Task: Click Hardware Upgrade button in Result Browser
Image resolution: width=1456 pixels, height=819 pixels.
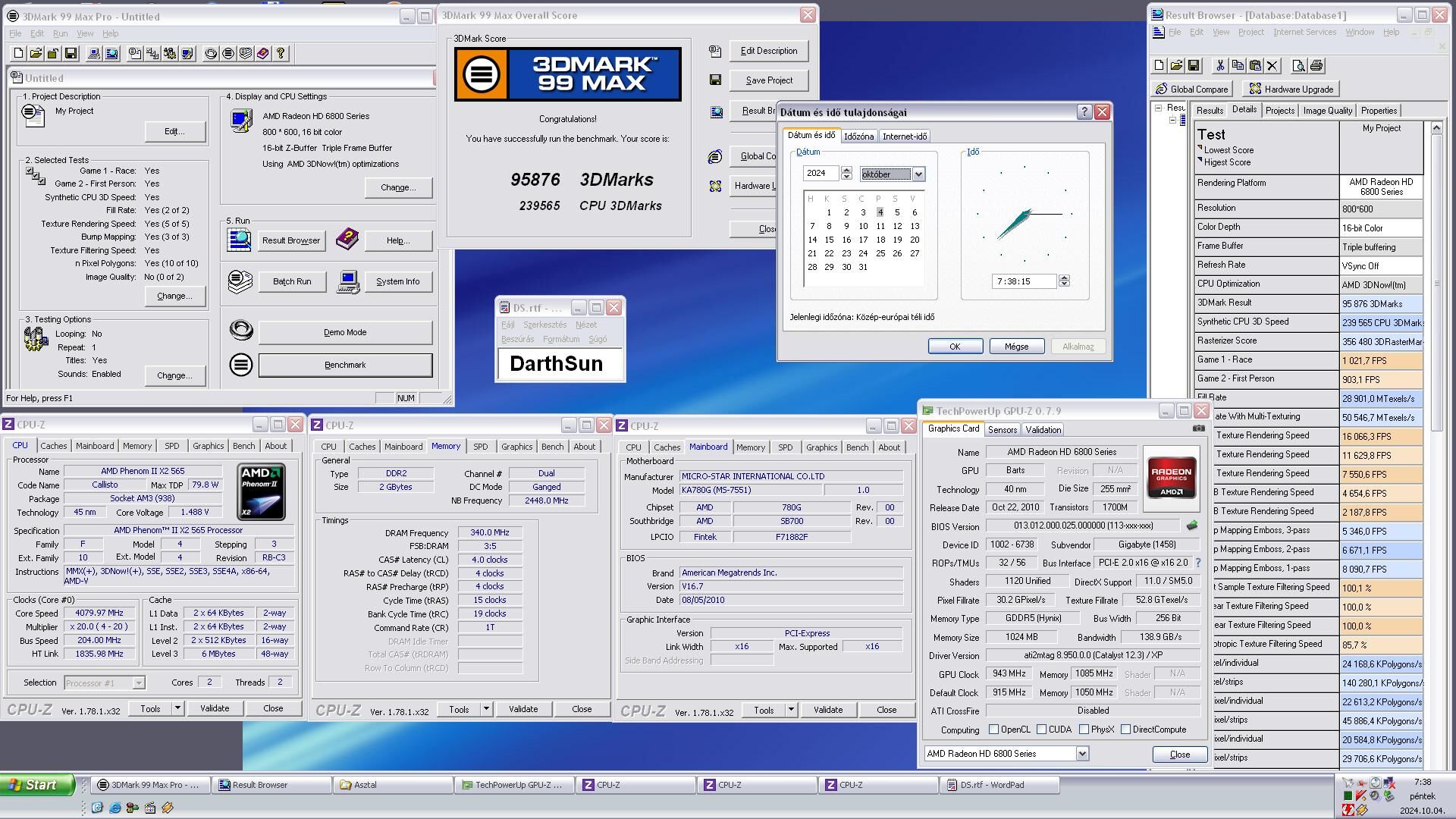Action: 1291,89
